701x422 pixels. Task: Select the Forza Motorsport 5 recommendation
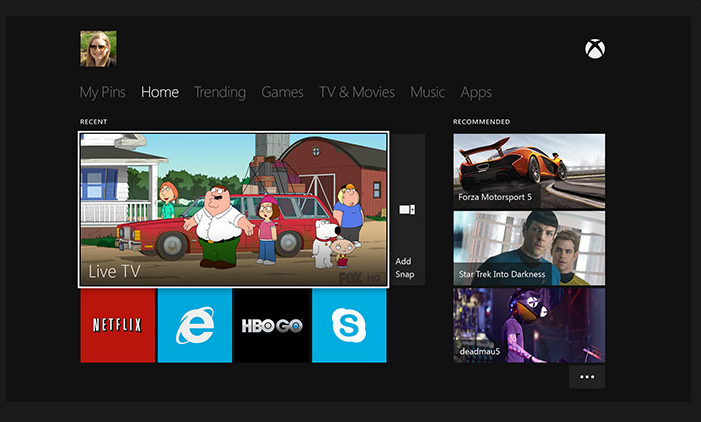pyautogui.click(x=529, y=171)
